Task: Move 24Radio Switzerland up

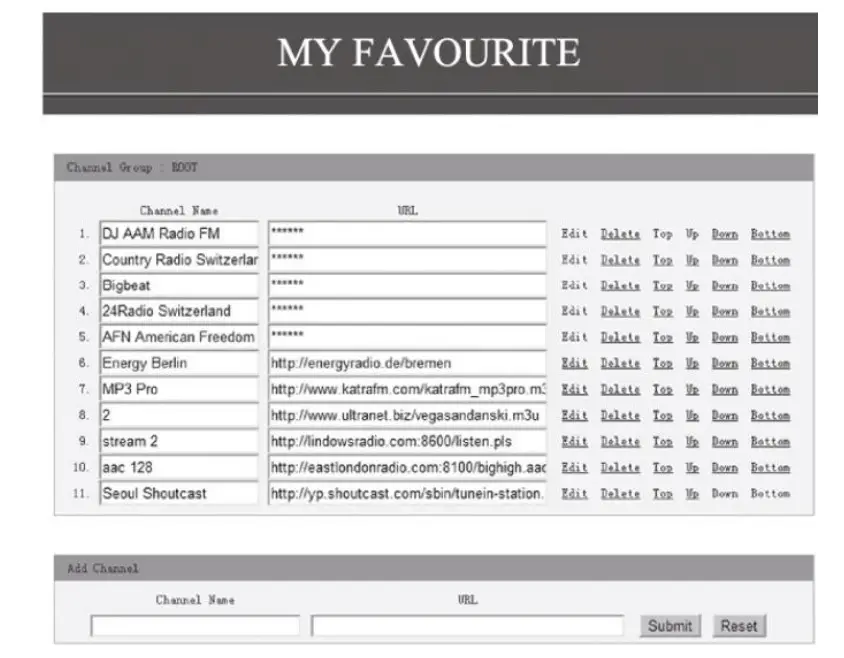Action: tap(692, 311)
